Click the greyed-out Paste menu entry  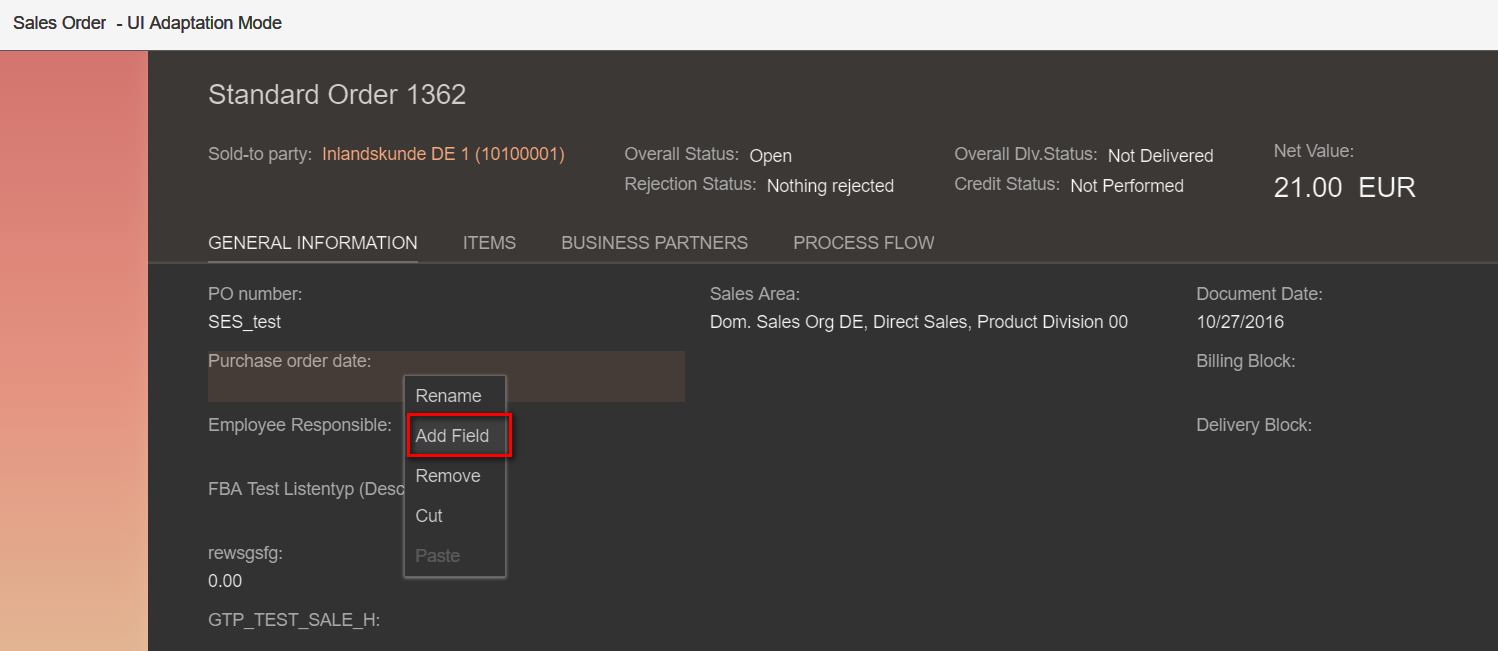438,556
